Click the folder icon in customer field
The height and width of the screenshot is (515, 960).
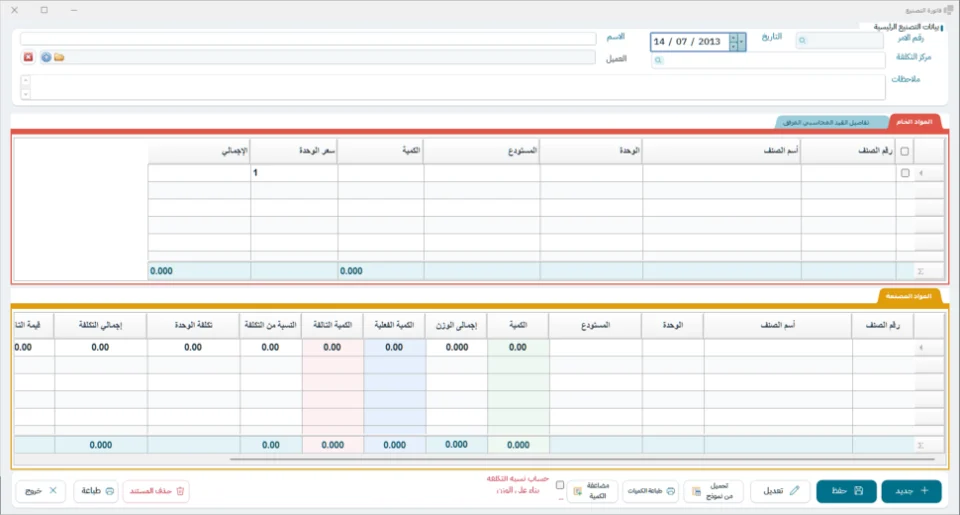(x=59, y=57)
